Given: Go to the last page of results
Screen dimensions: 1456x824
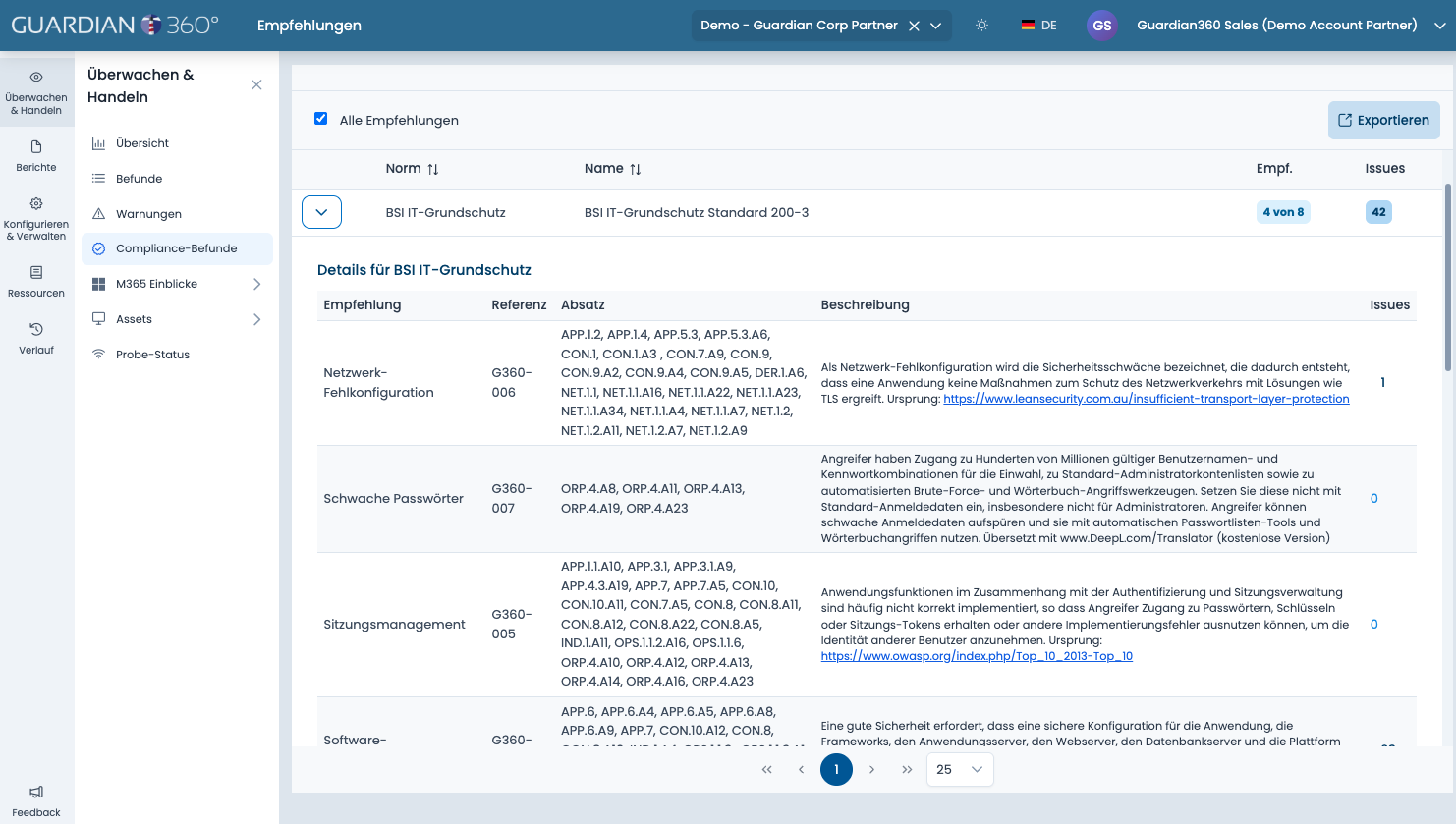Looking at the screenshot, I should pyautogui.click(x=907, y=769).
